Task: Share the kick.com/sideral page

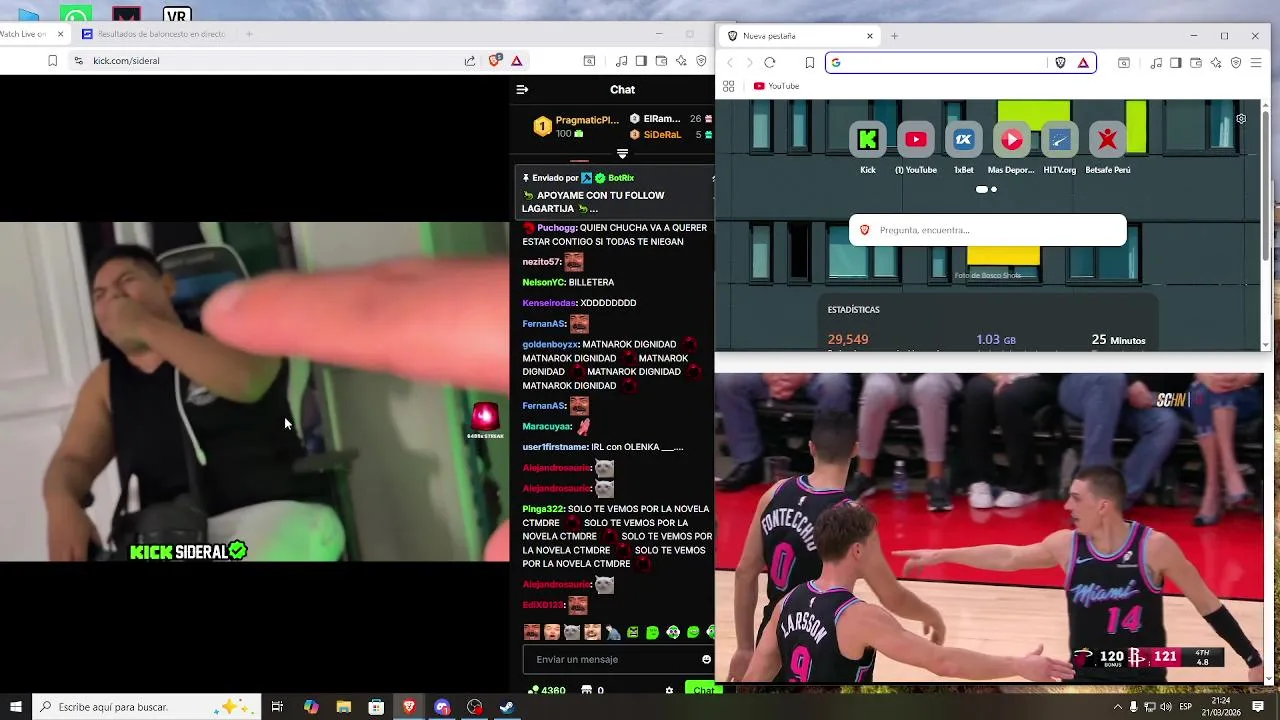Action: click(470, 61)
